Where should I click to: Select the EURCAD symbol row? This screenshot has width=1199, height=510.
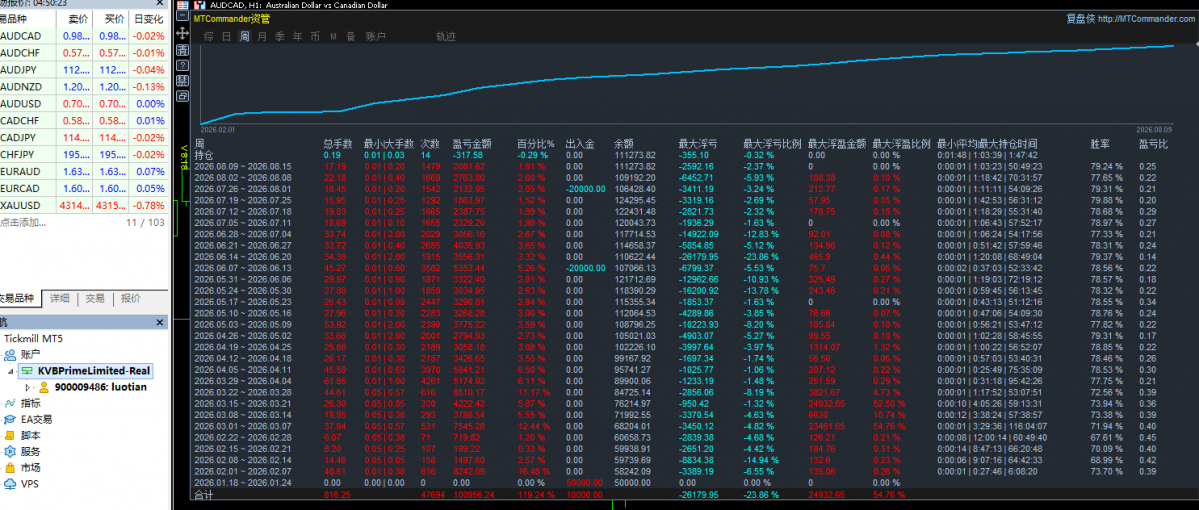tap(83, 188)
